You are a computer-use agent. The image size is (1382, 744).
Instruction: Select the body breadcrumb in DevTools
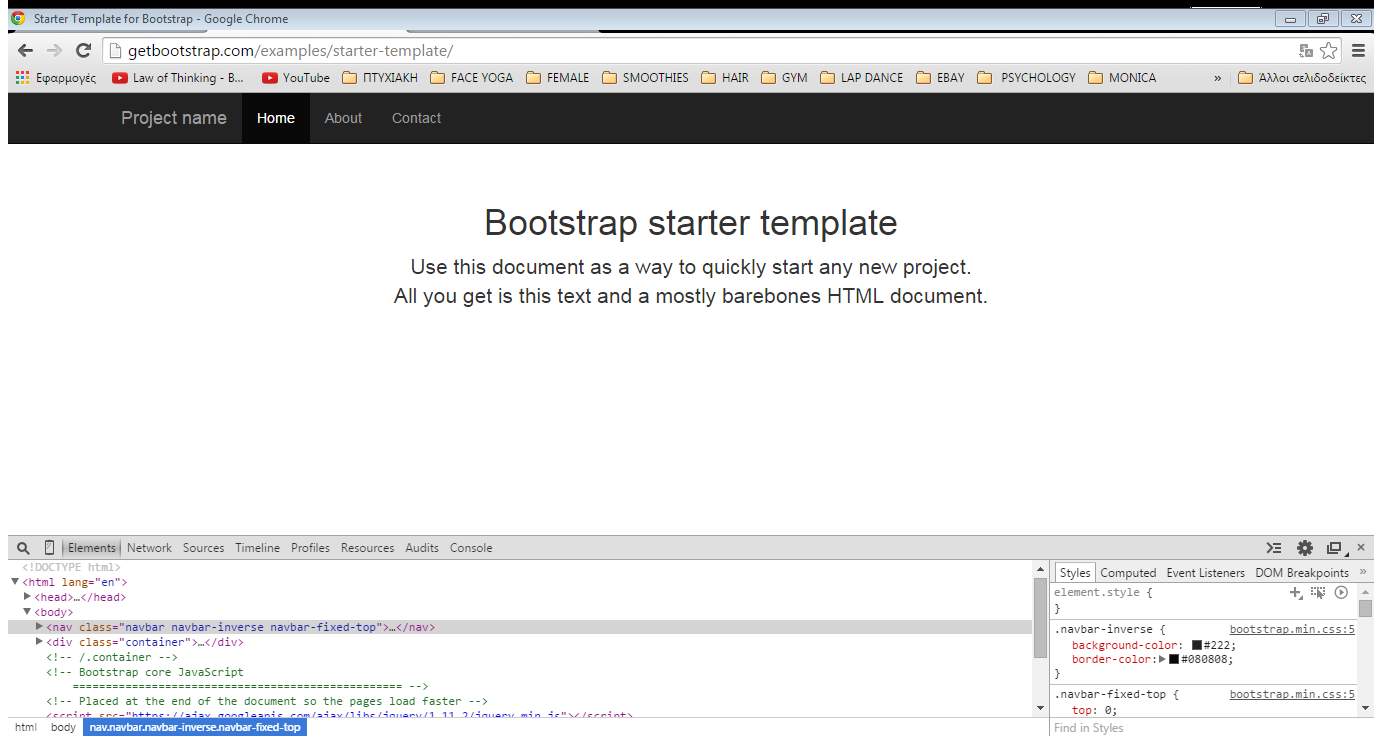[63, 728]
